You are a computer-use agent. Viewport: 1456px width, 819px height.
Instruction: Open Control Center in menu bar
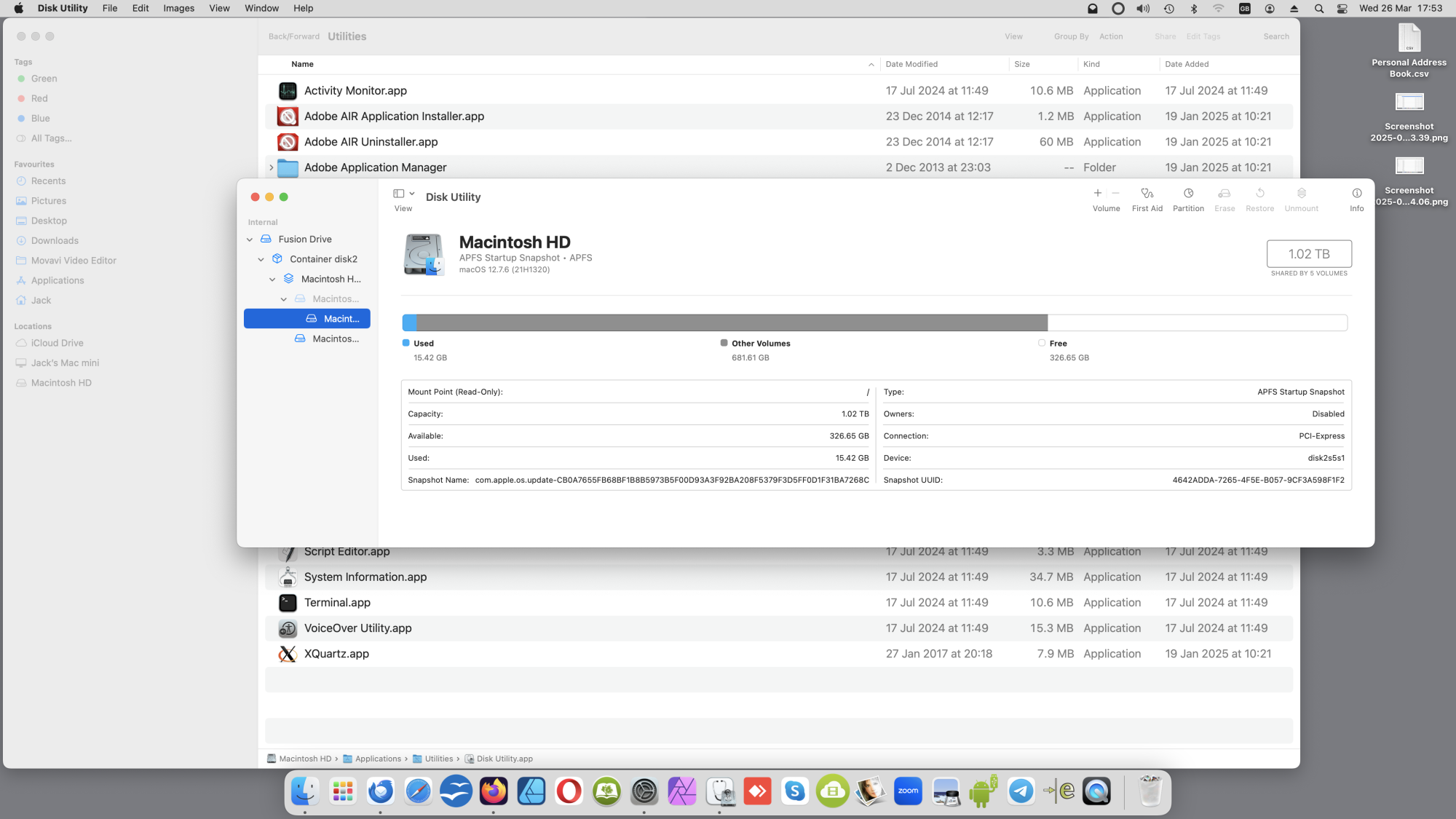pos(1342,9)
